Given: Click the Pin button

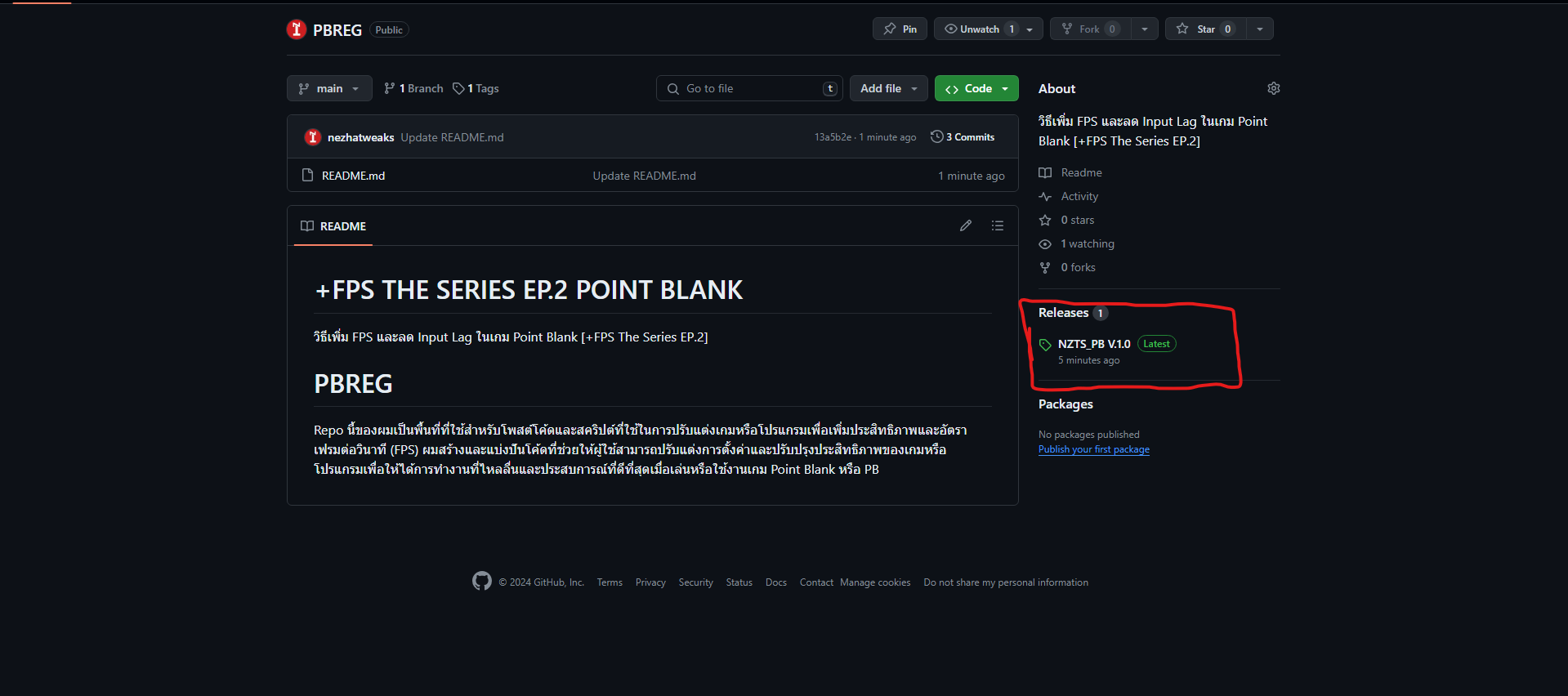Looking at the screenshot, I should coord(900,29).
